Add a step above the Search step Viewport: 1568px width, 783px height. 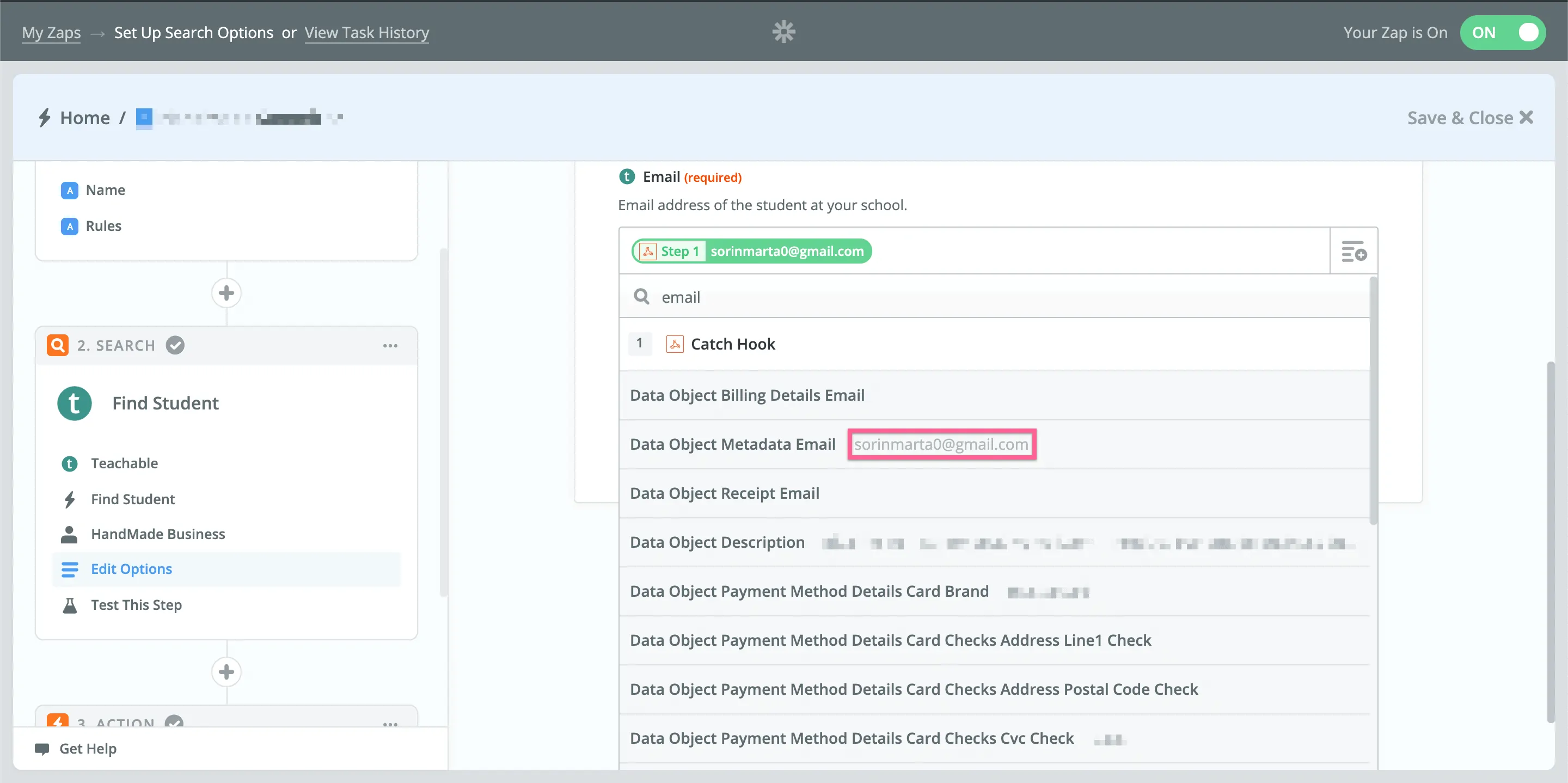(x=226, y=293)
